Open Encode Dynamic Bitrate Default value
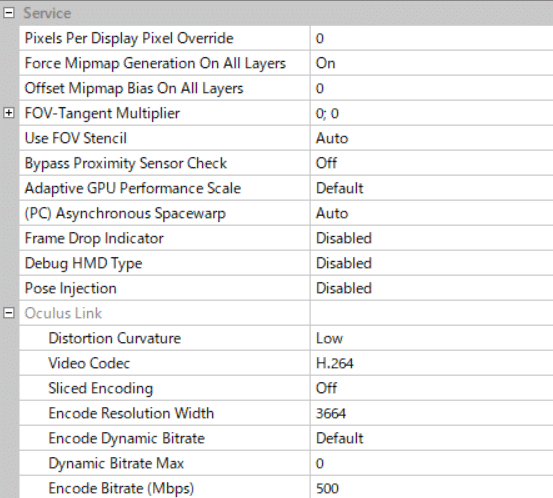Image resolution: width=553 pixels, height=498 pixels. tap(432, 438)
